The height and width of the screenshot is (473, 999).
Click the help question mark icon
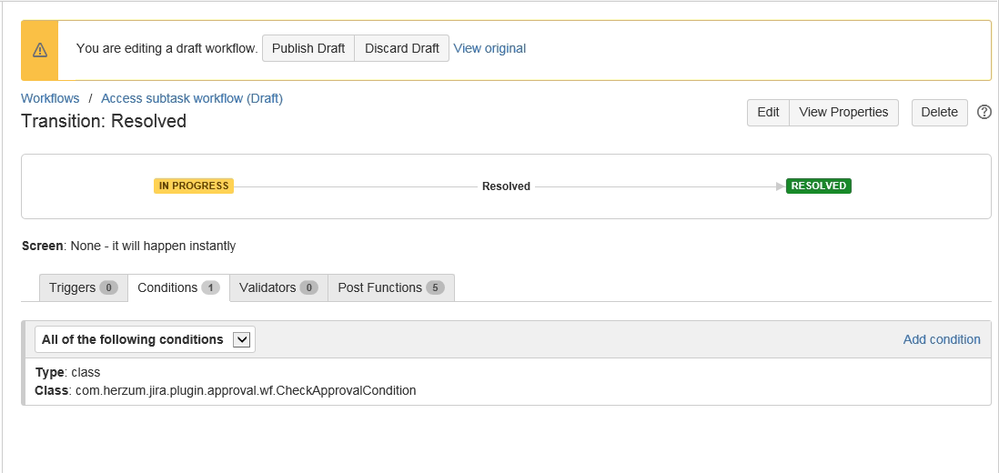pyautogui.click(x=984, y=112)
